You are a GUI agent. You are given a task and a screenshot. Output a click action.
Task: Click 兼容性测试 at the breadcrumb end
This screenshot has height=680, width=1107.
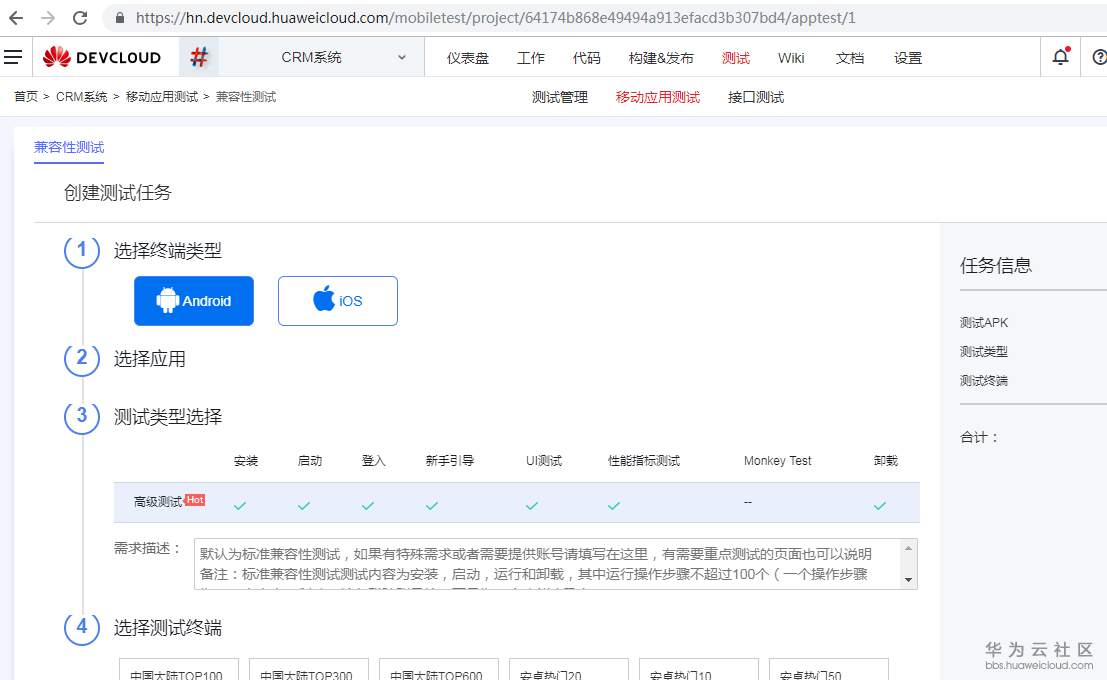[x=246, y=97]
